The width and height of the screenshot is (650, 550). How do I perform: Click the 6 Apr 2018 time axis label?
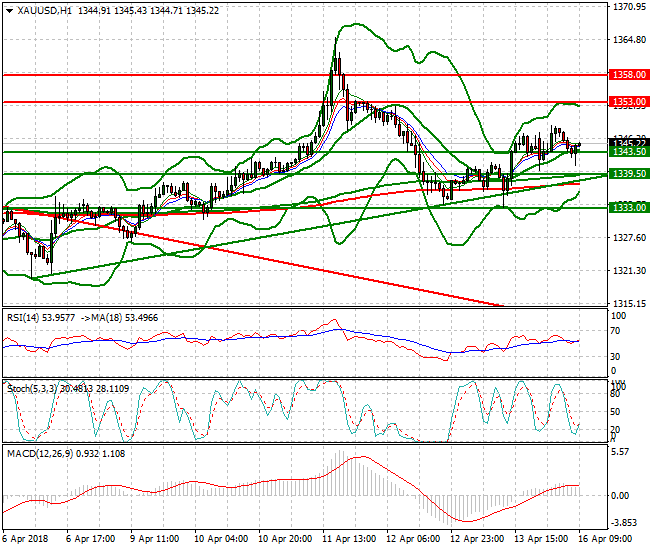25,539
